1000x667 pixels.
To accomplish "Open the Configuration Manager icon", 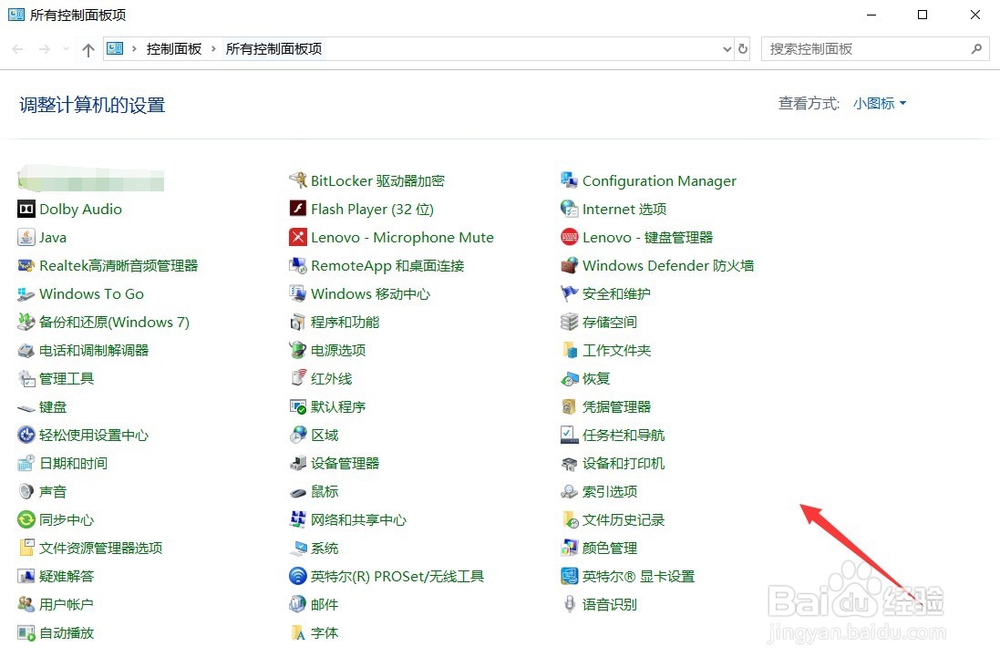I will pos(569,180).
